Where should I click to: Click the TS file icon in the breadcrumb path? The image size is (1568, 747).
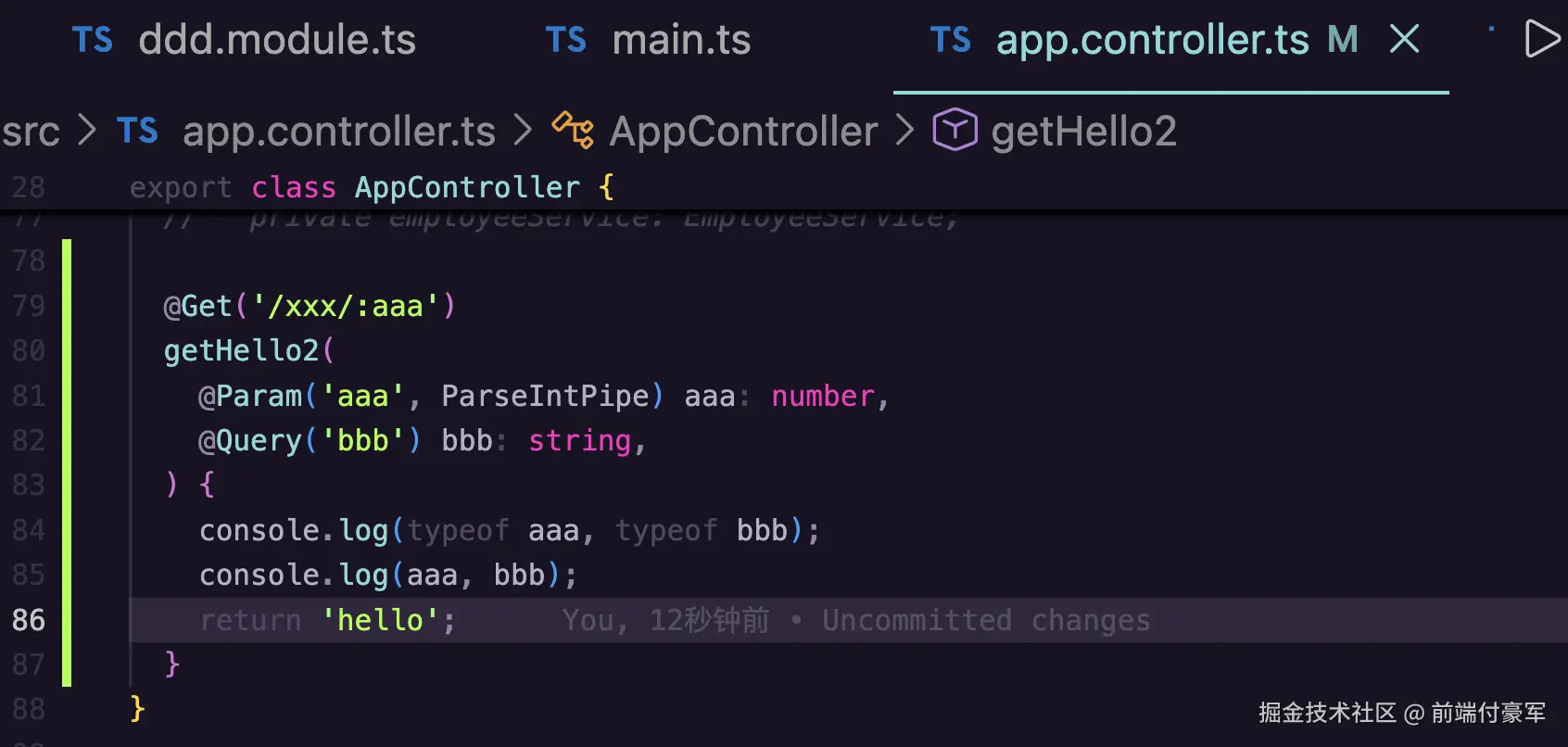137,132
